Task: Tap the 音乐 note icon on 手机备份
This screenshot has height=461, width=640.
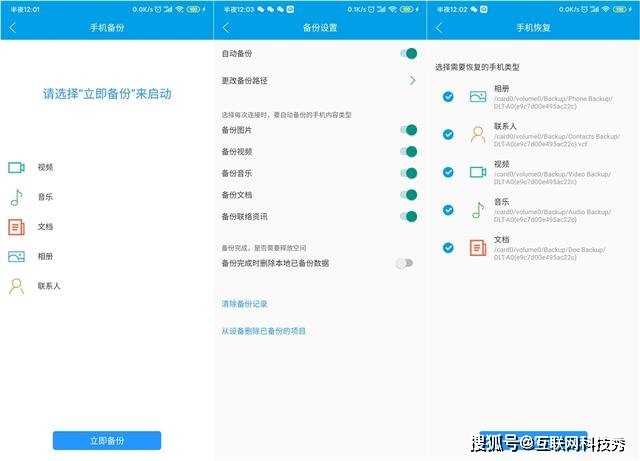Action: [16, 197]
